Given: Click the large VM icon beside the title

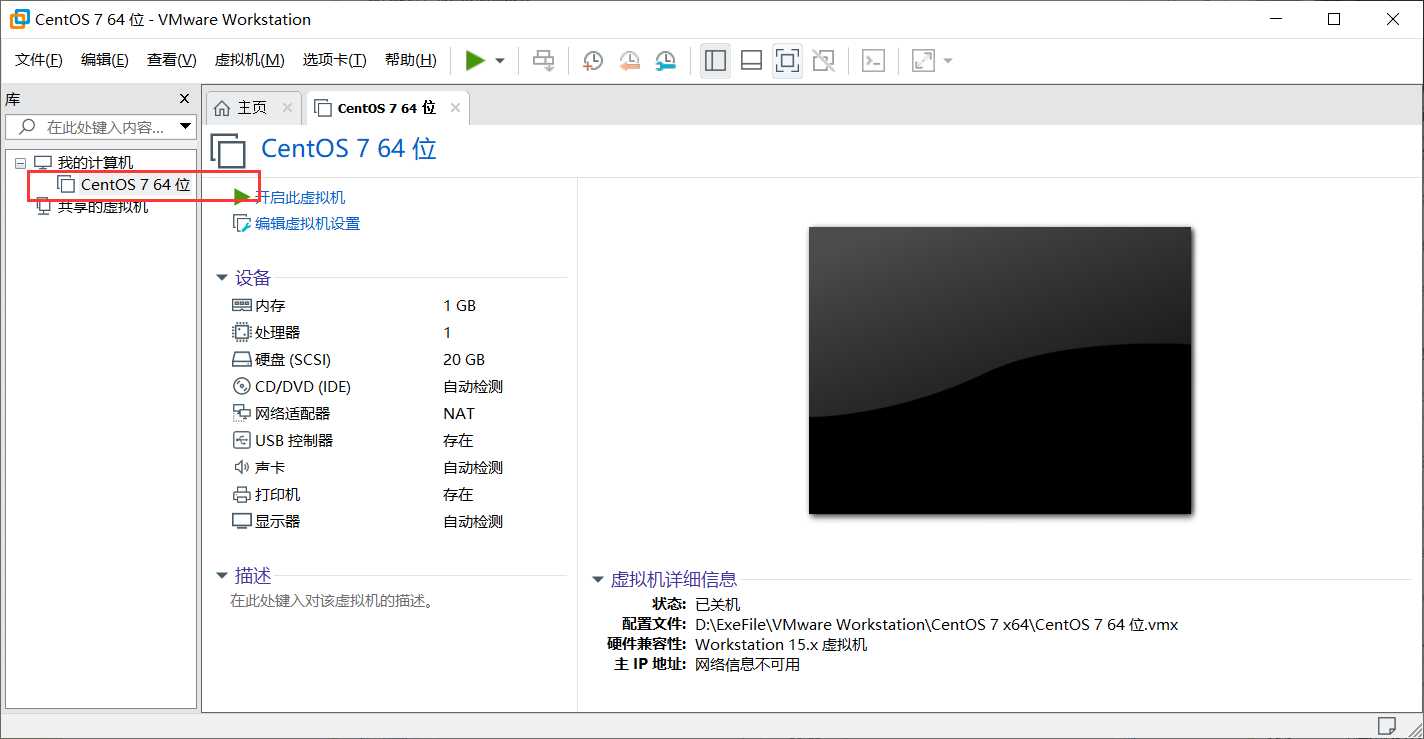Looking at the screenshot, I should [x=228, y=149].
